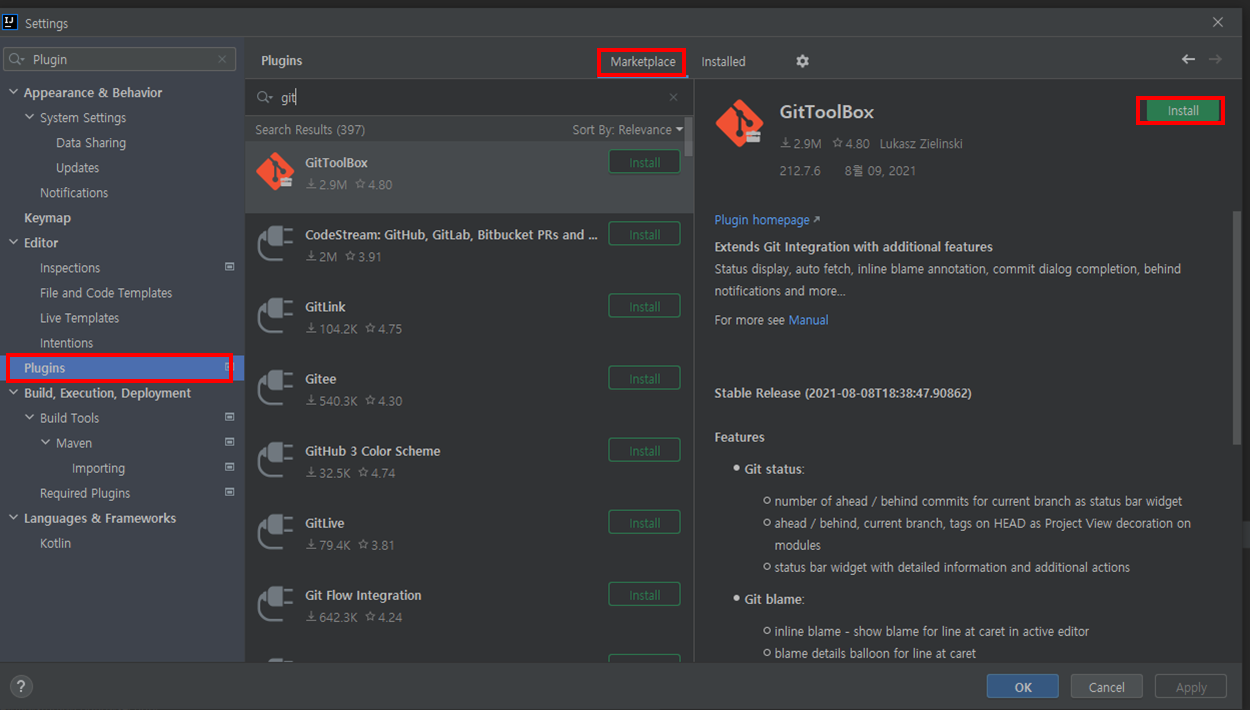
Task: Collapse the Editor section
Action: tap(13, 243)
